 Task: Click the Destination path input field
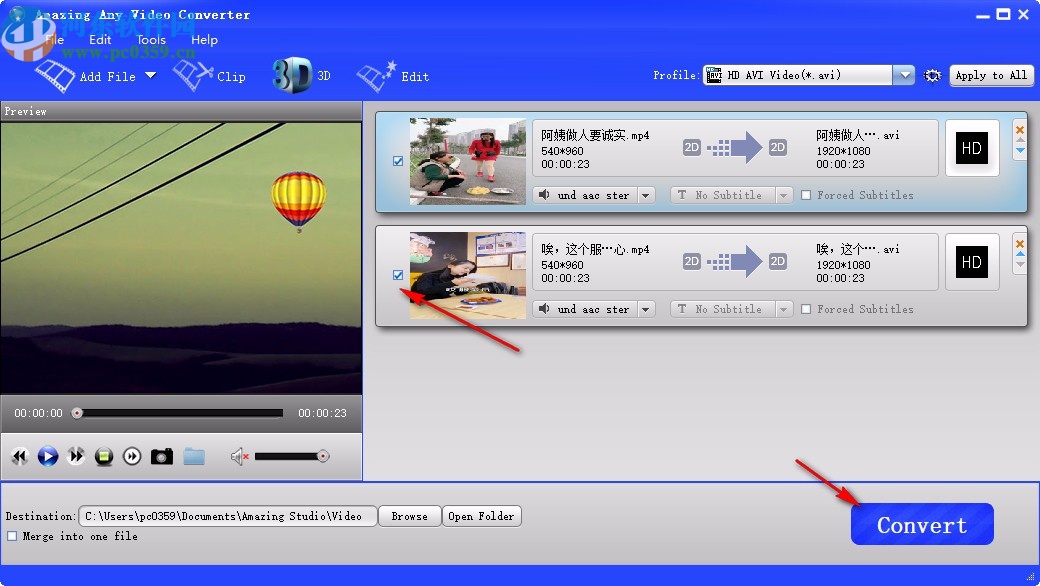pos(228,516)
